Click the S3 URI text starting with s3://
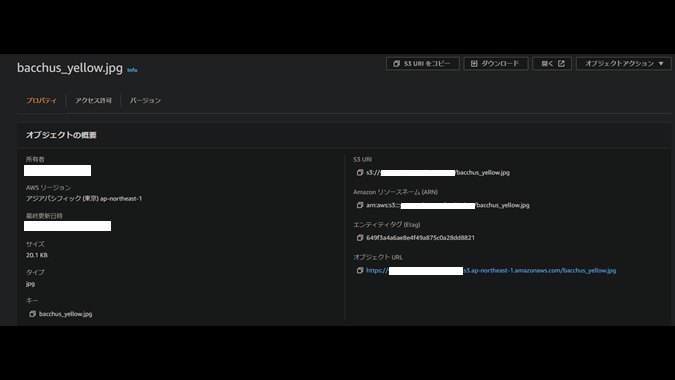 click(438, 173)
